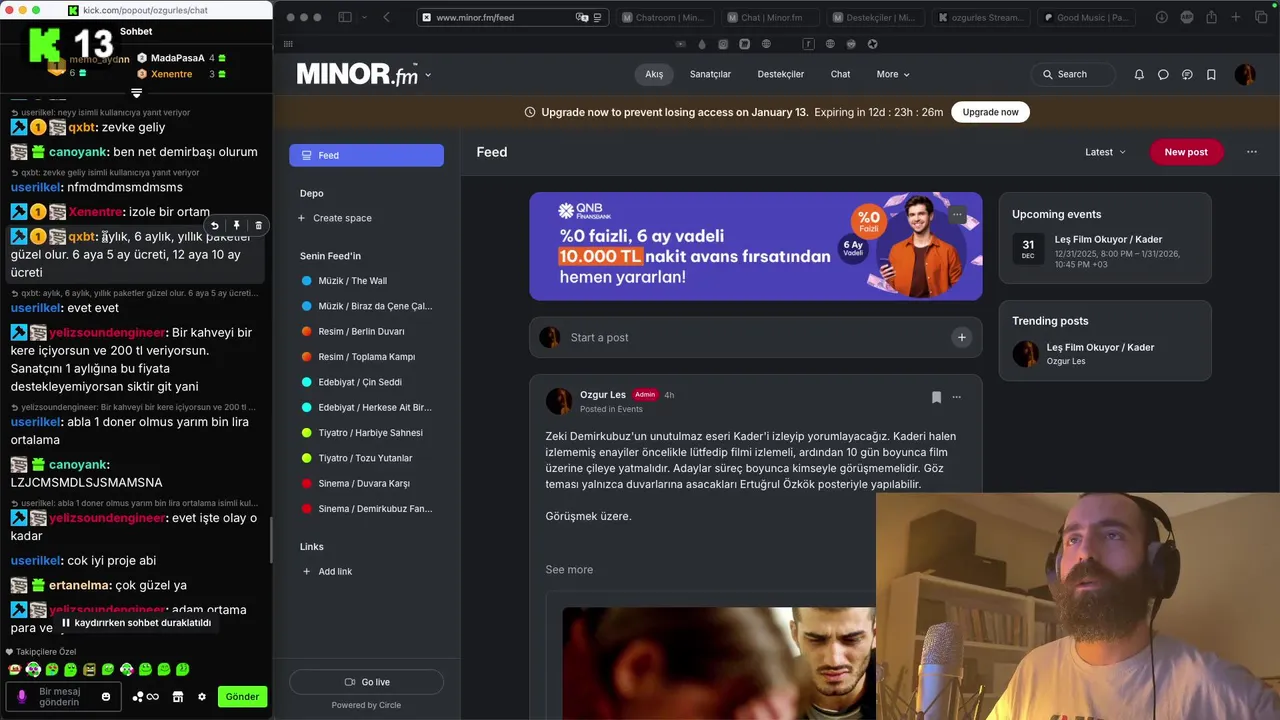1280x720 pixels.
Task: Switch to Chatroom Safari tab
Action: tap(664, 17)
